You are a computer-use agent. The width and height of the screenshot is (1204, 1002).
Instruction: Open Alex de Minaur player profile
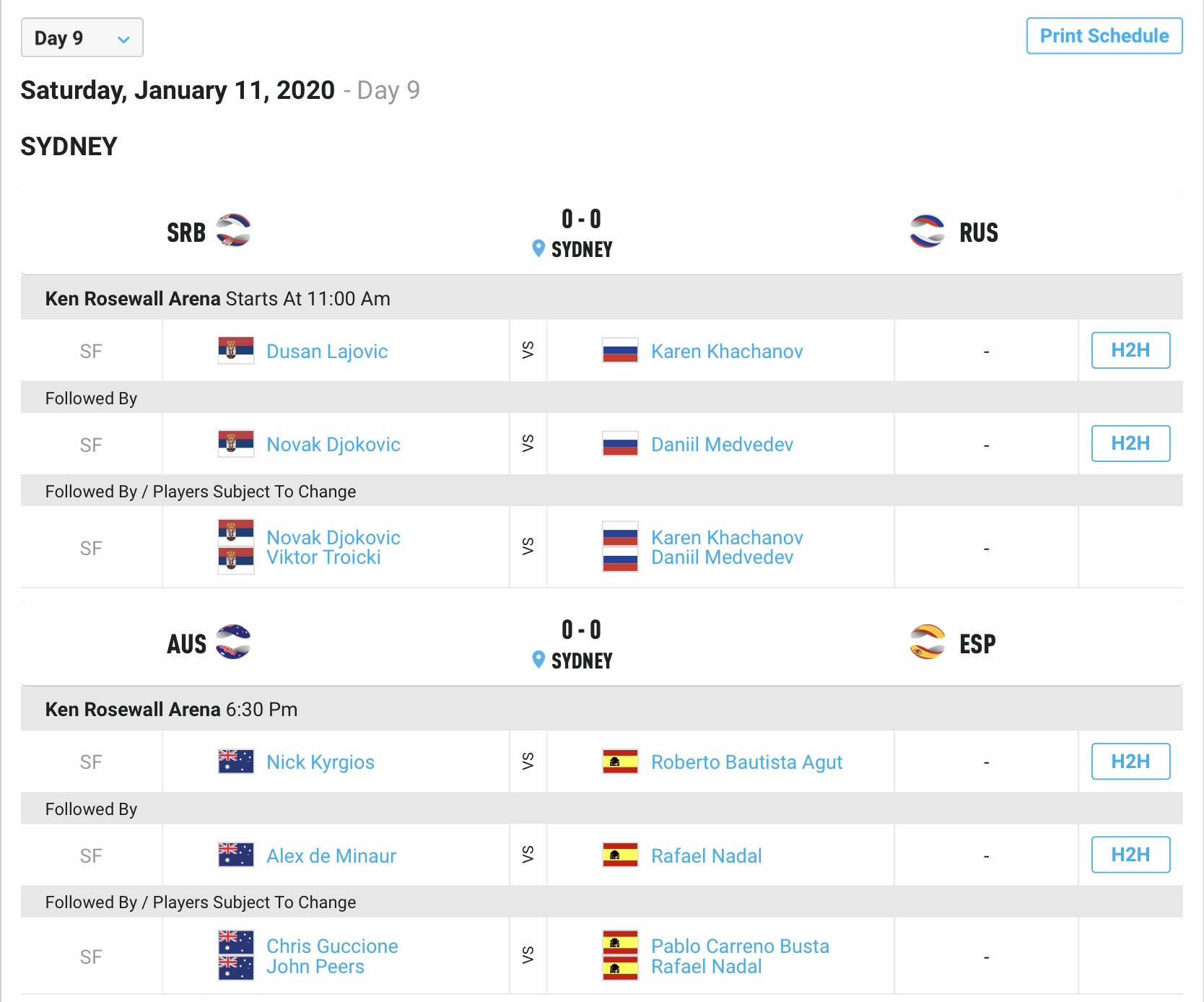[331, 856]
